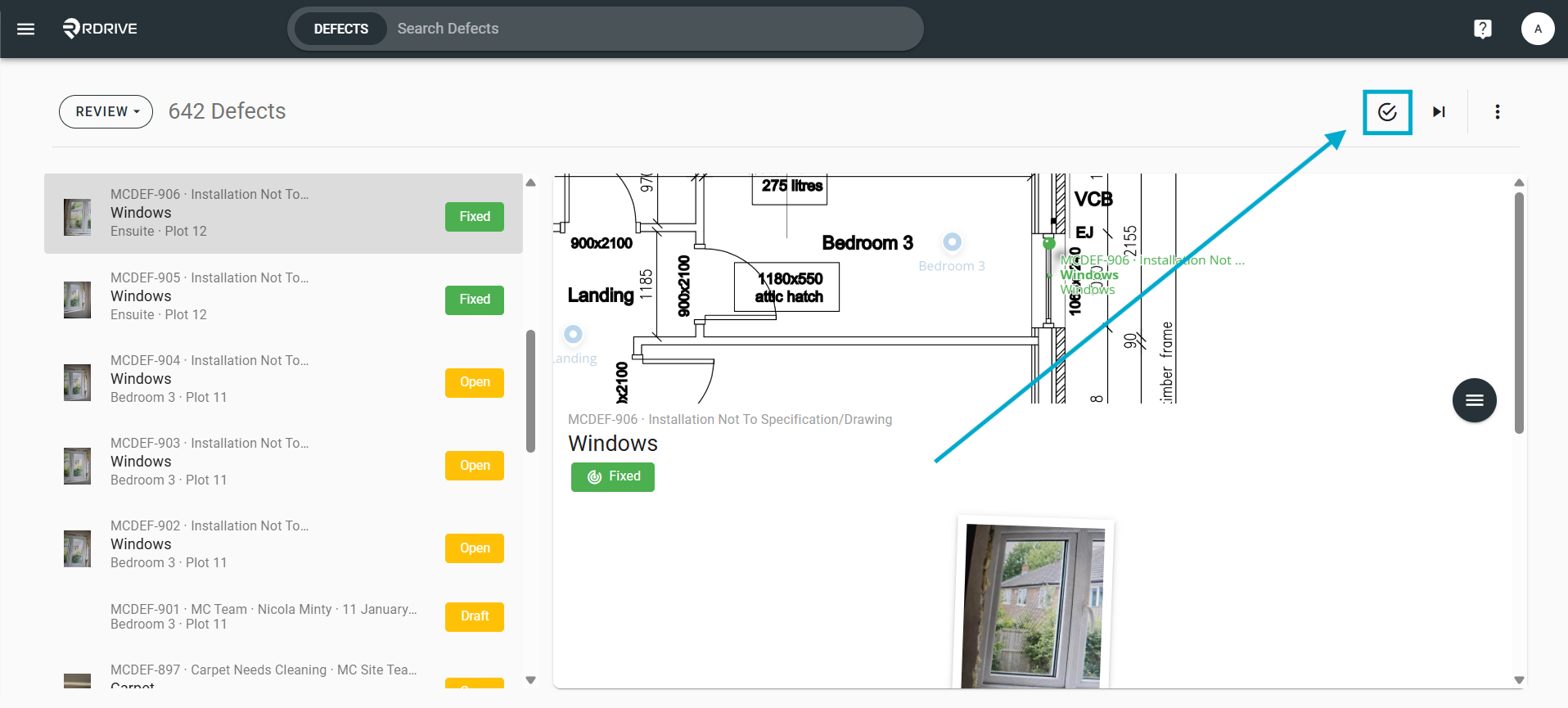The image size is (1568, 708).
Task: Open the help question icon
Action: tap(1482, 29)
